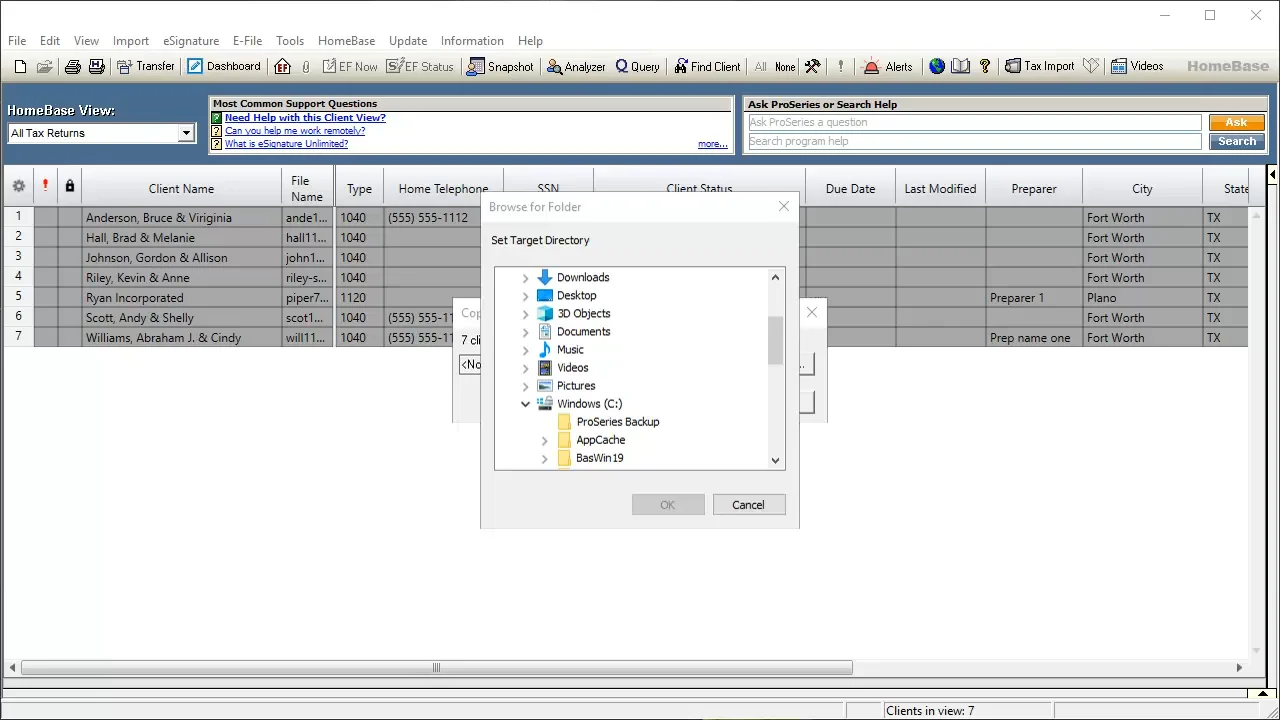Expand the Downloads folder node

(526, 278)
